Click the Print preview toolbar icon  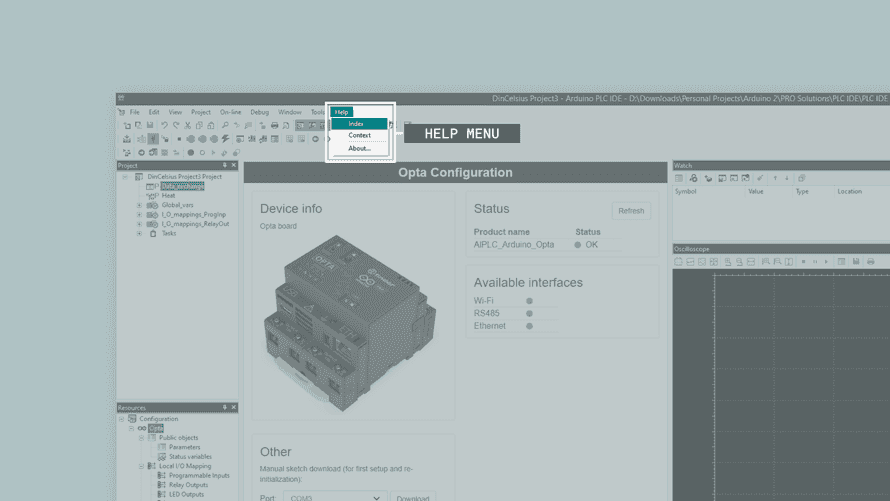[x=286, y=125]
